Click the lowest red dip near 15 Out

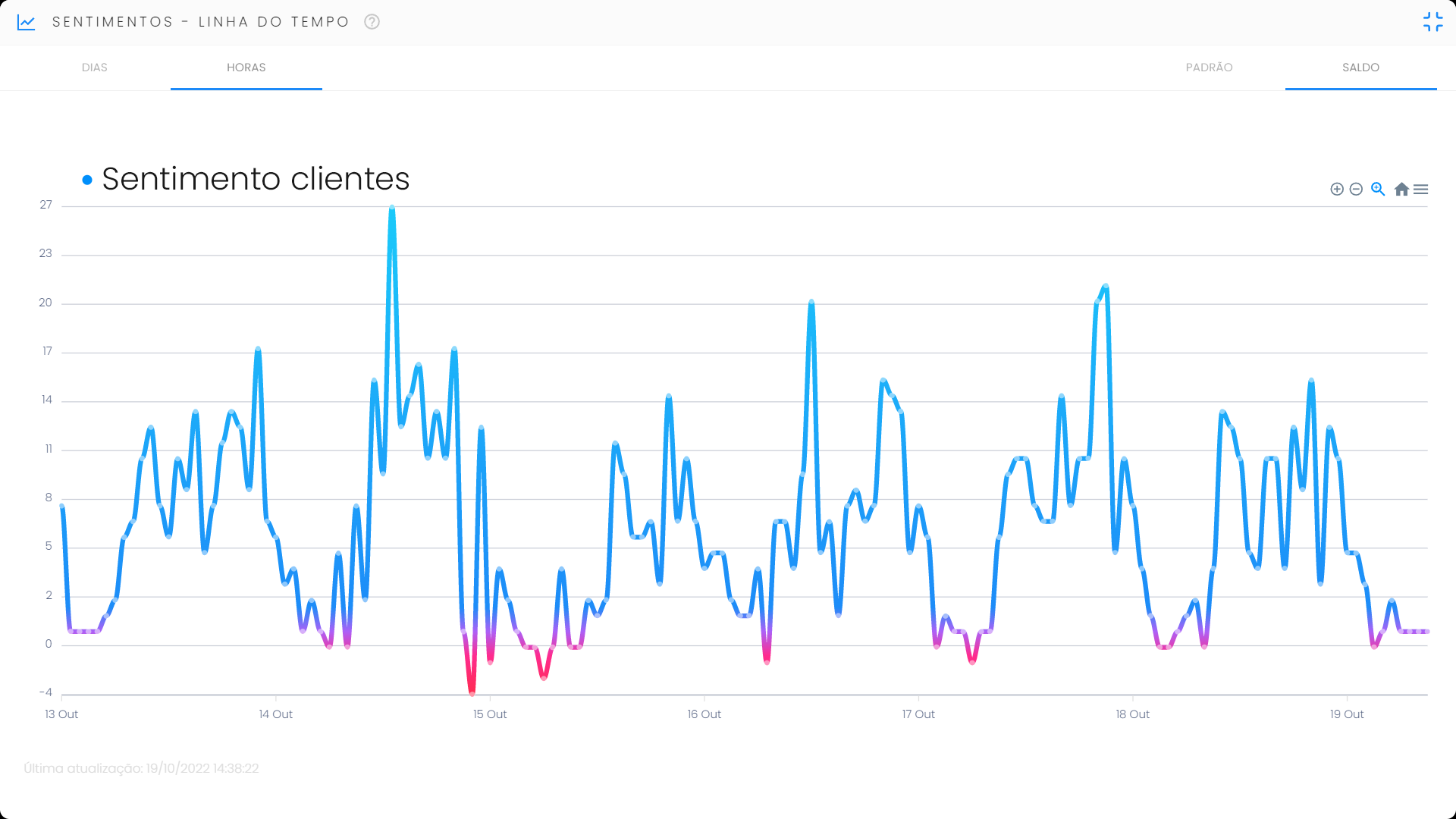tap(472, 692)
